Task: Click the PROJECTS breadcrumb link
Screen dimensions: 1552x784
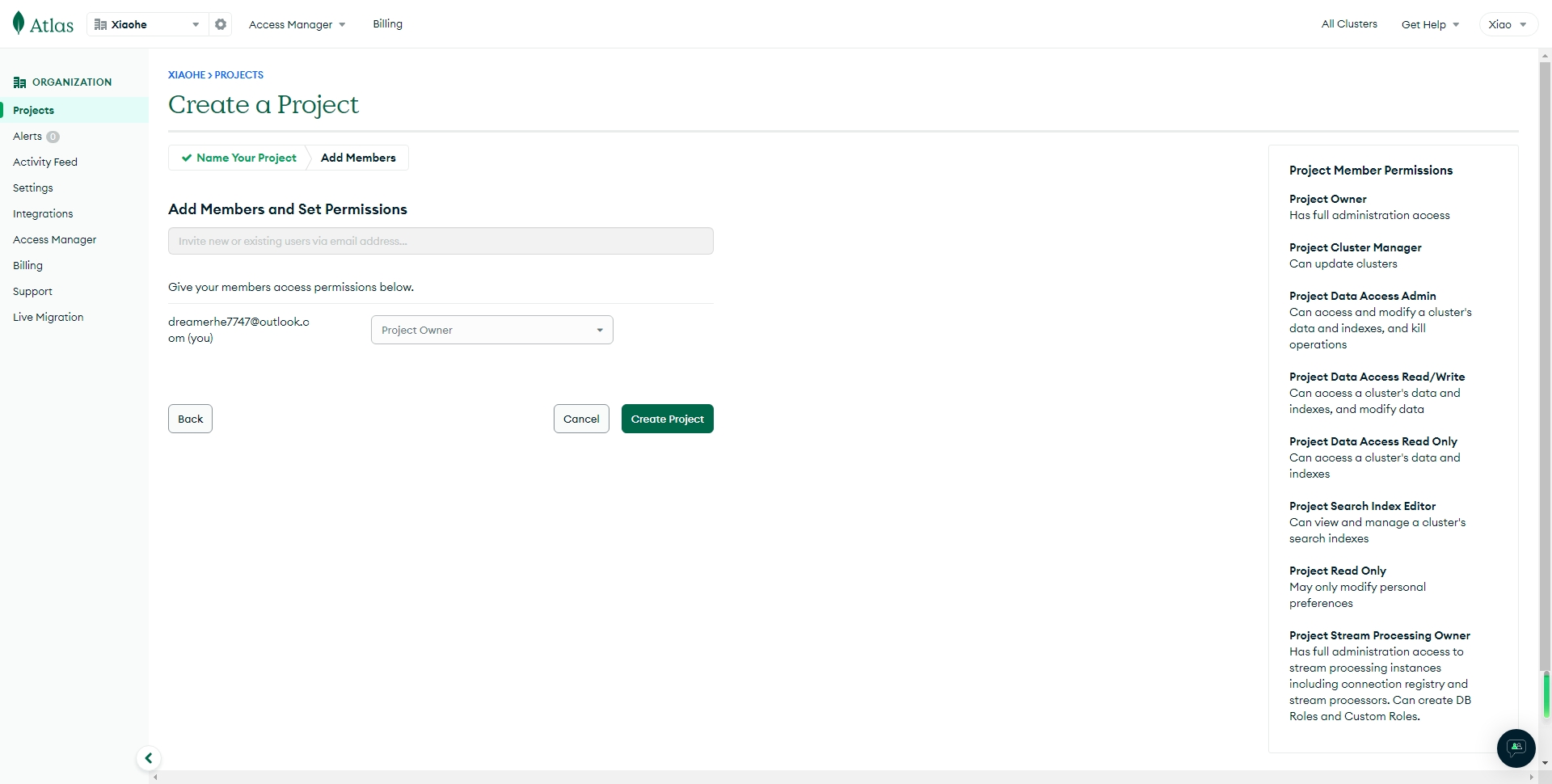Action: [x=239, y=75]
